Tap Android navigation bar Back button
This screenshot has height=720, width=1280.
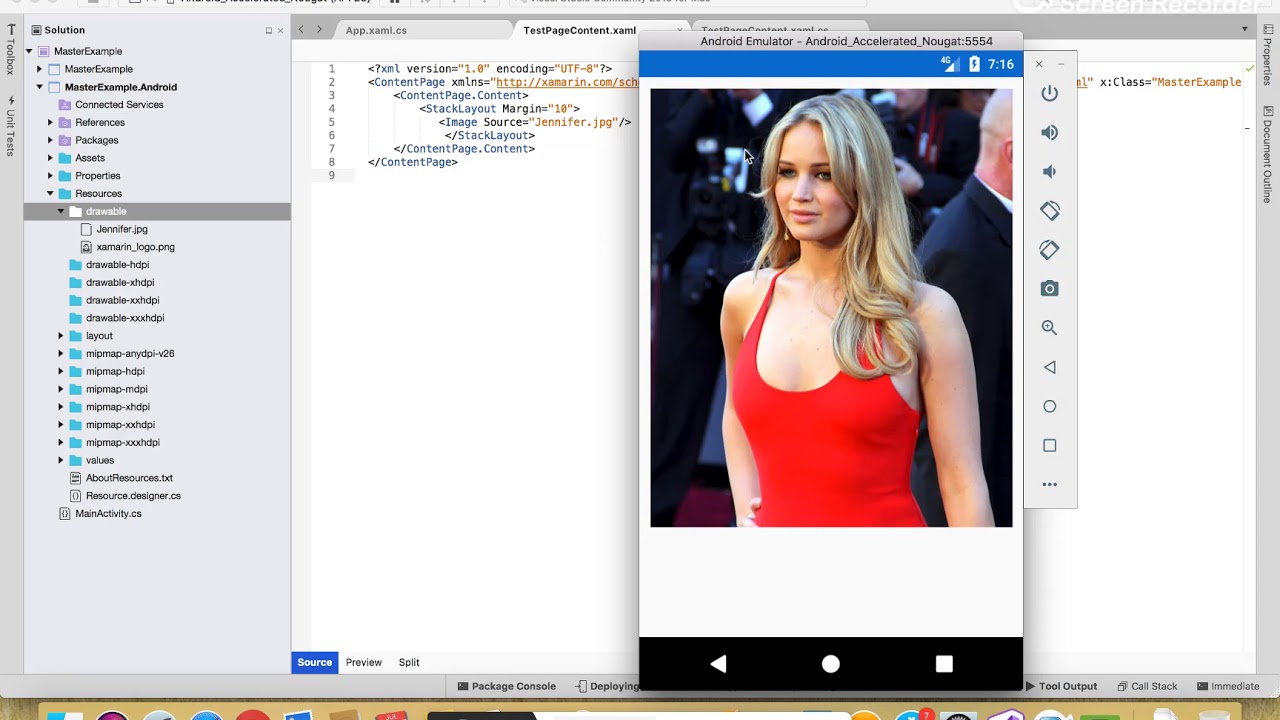click(x=718, y=664)
